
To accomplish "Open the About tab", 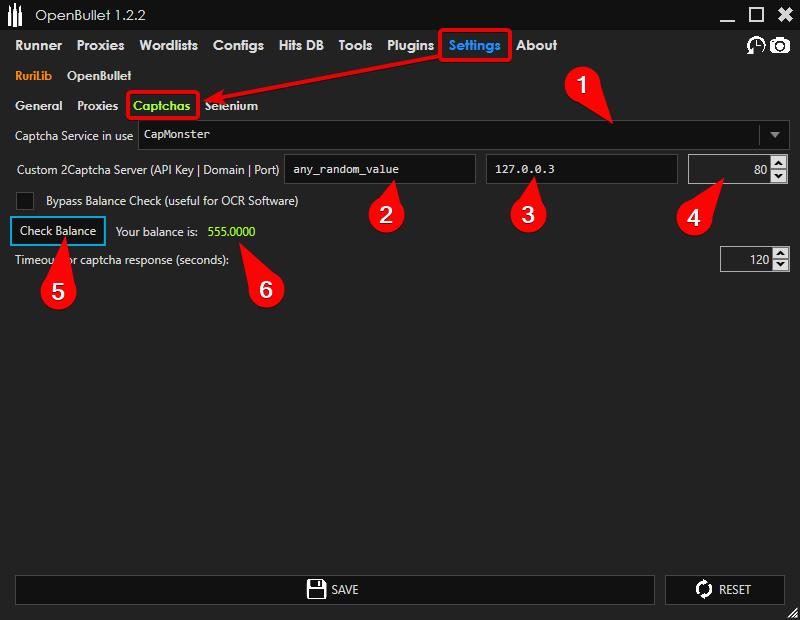I will [x=536, y=45].
